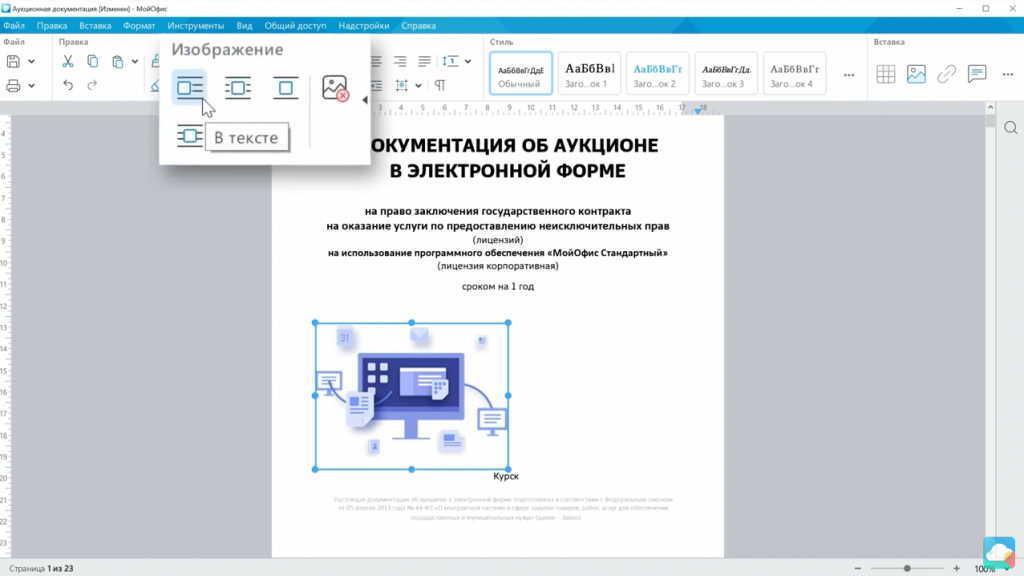The image size is (1024, 576).
Task: Insert an image from the Вставка group
Action: 916,74
